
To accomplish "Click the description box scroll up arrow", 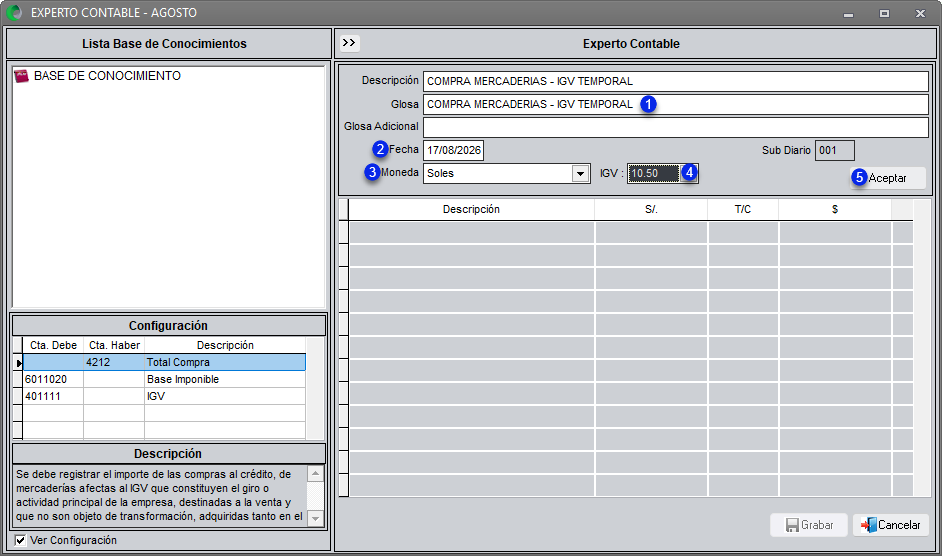I will coord(315,474).
